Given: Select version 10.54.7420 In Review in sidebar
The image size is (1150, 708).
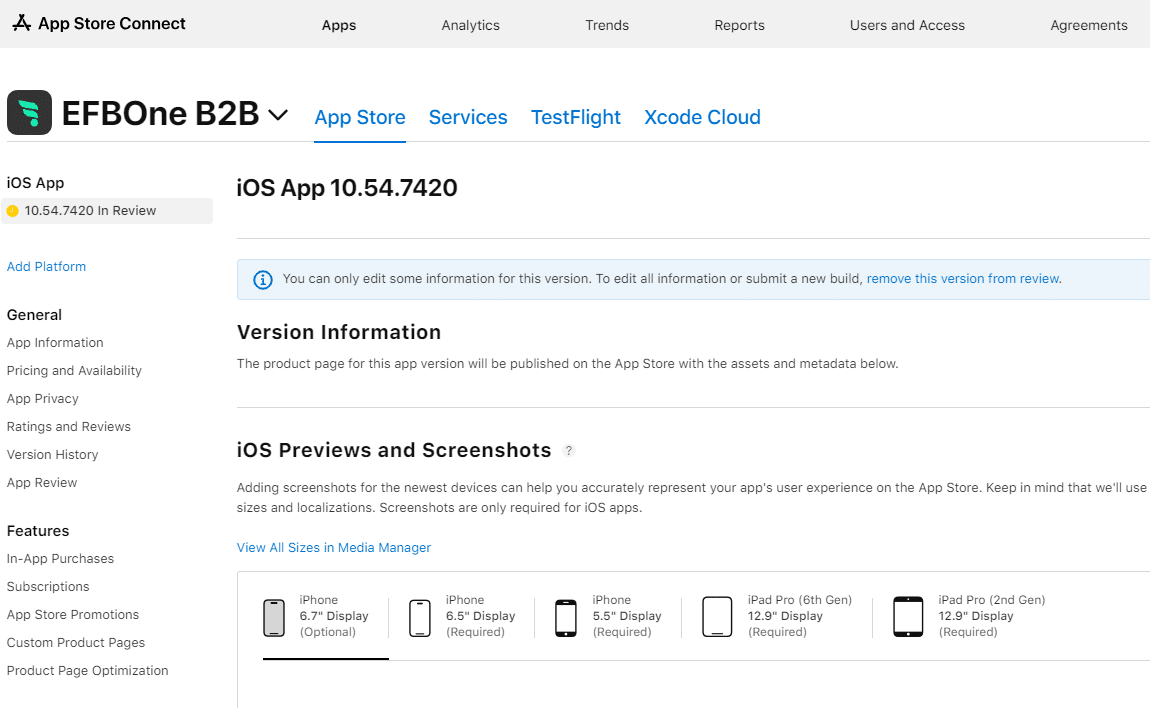Looking at the screenshot, I should 107,211.
